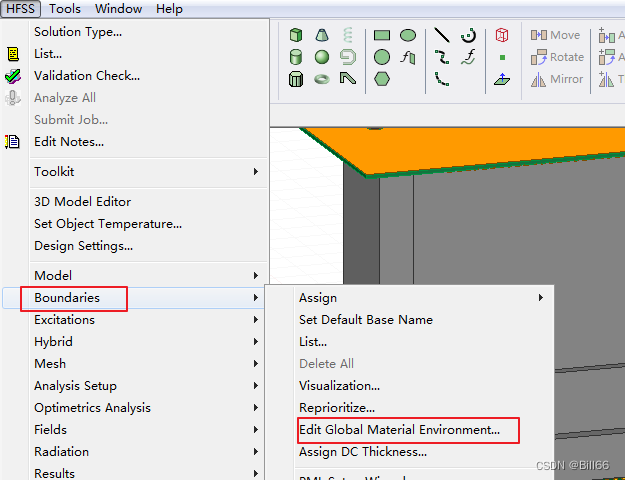The image size is (625, 480).
Task: Expand the Toolkit submenu
Action: coord(136,171)
